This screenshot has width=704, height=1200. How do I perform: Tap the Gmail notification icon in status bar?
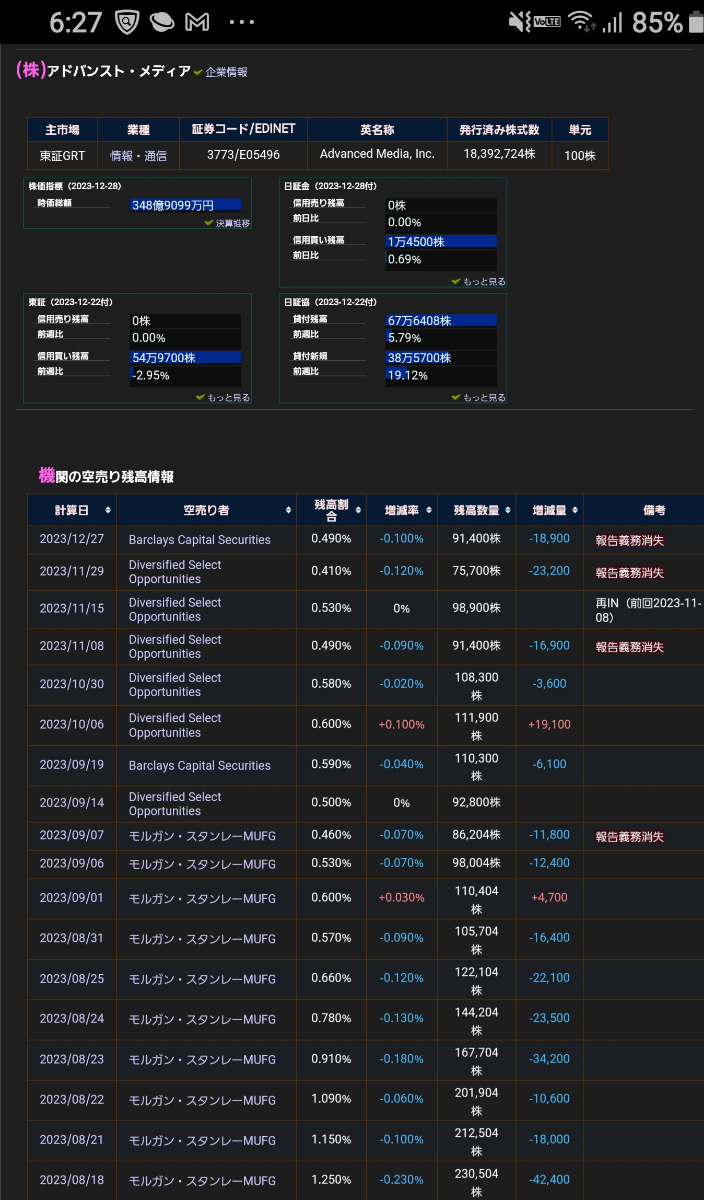click(198, 22)
